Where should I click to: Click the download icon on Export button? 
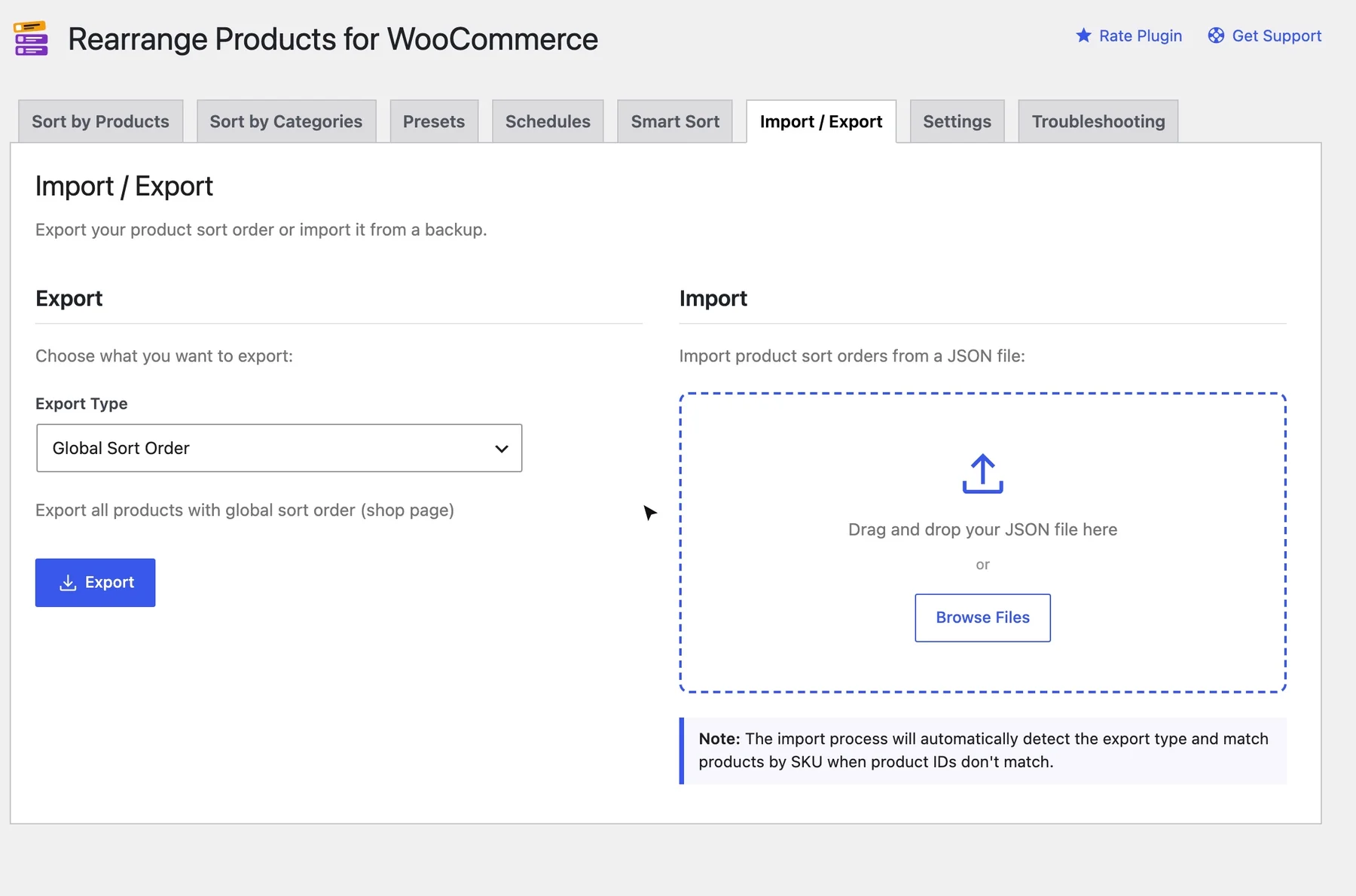(x=68, y=583)
